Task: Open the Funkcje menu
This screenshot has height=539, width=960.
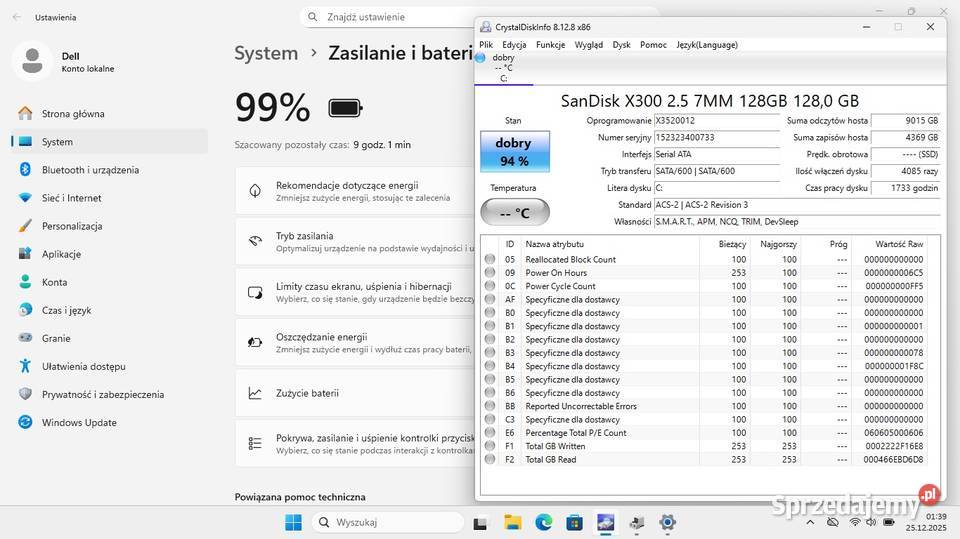Action: tap(550, 45)
